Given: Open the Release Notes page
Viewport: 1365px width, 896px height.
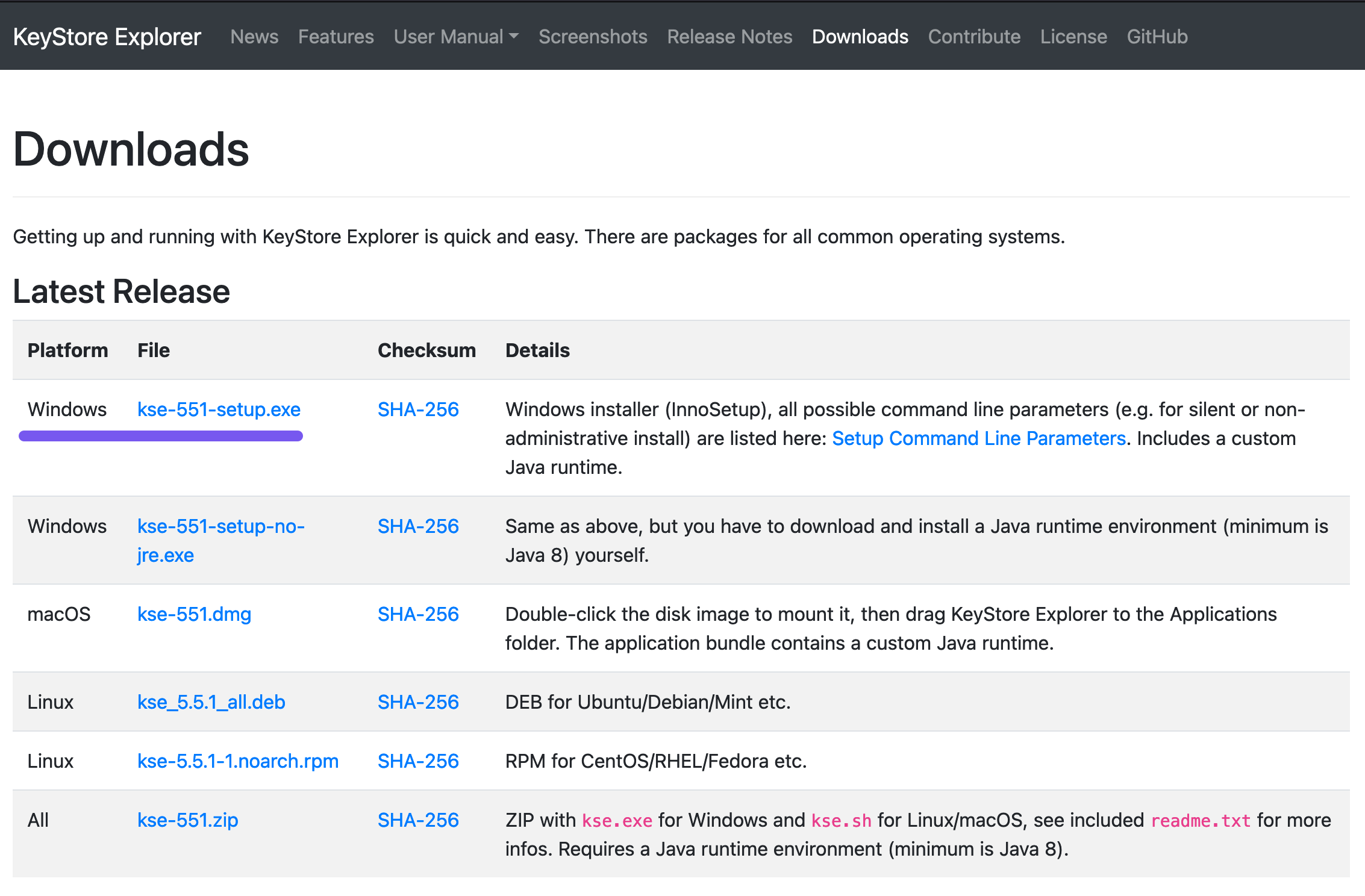Looking at the screenshot, I should [729, 37].
